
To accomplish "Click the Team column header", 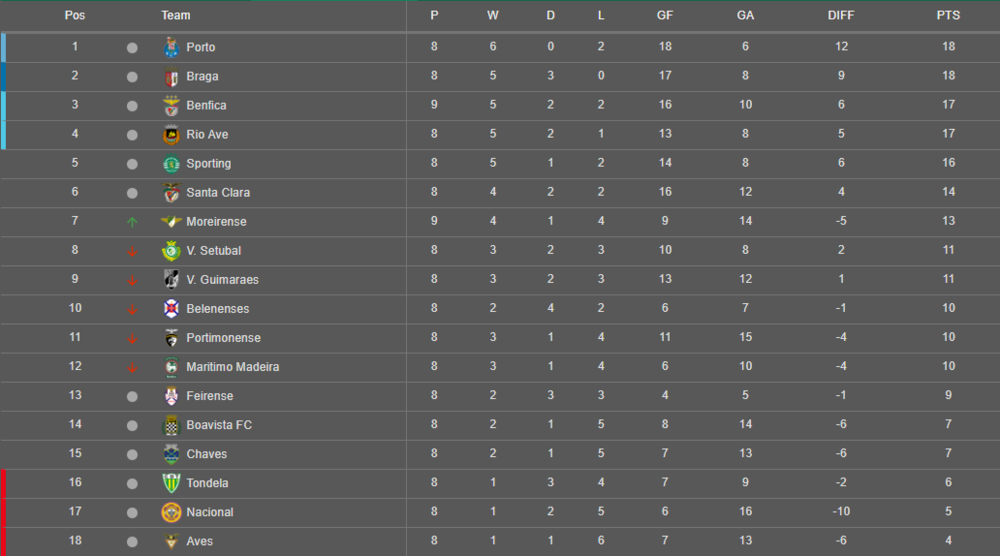I will click(x=176, y=15).
